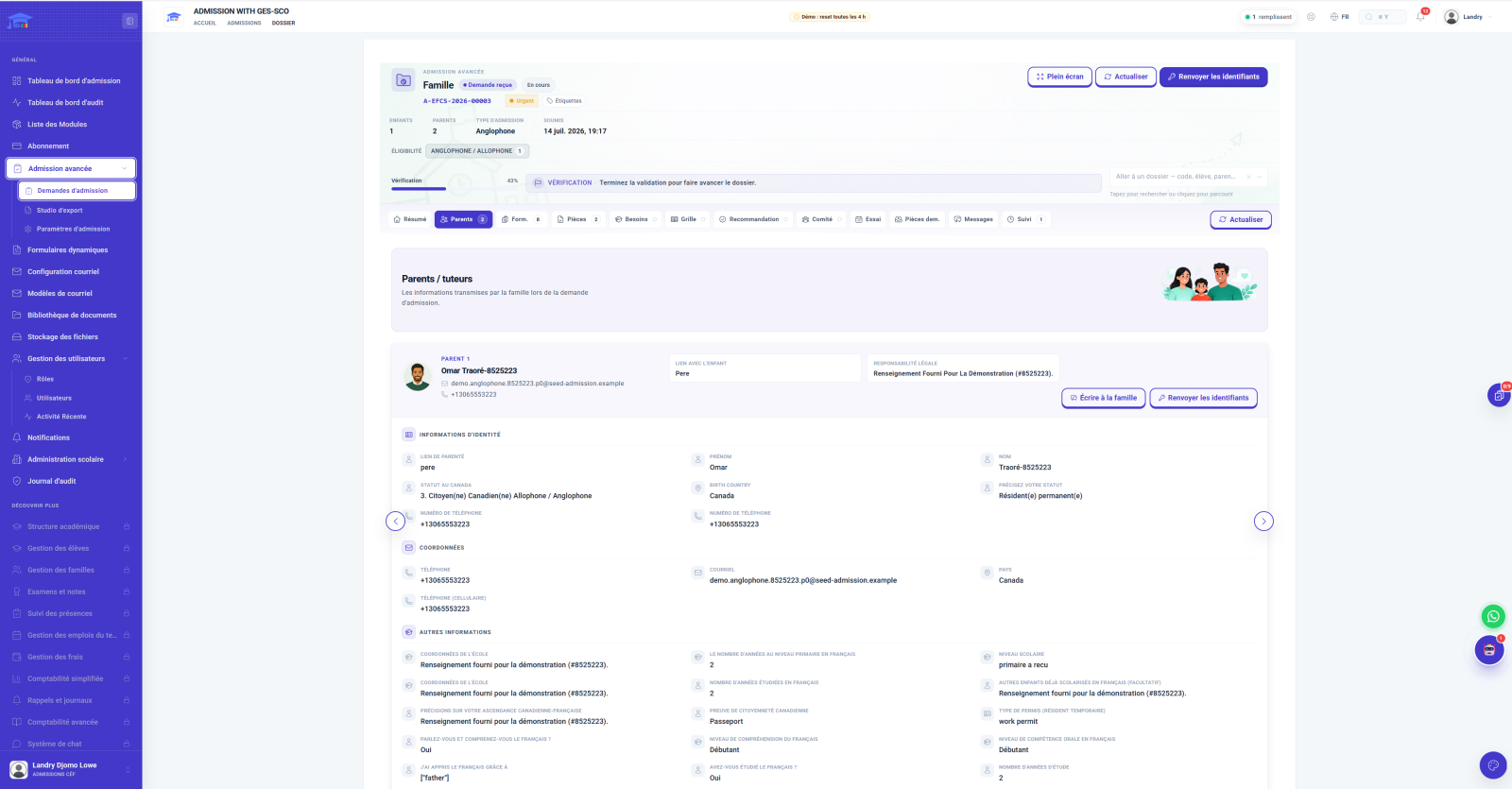
Task: Click the globe FR language icon
Action: pyautogui.click(x=1339, y=17)
